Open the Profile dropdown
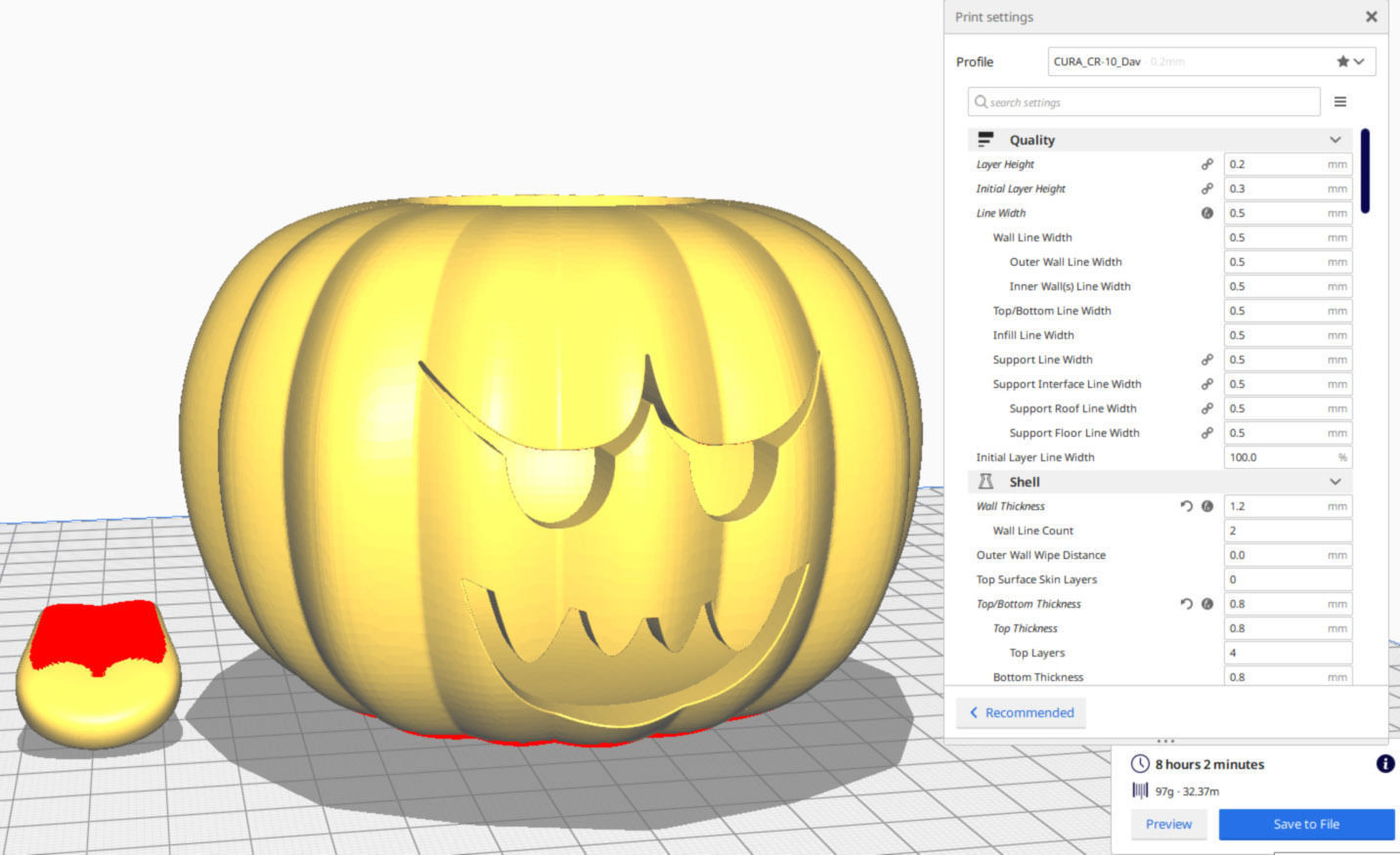 pyautogui.click(x=1361, y=61)
